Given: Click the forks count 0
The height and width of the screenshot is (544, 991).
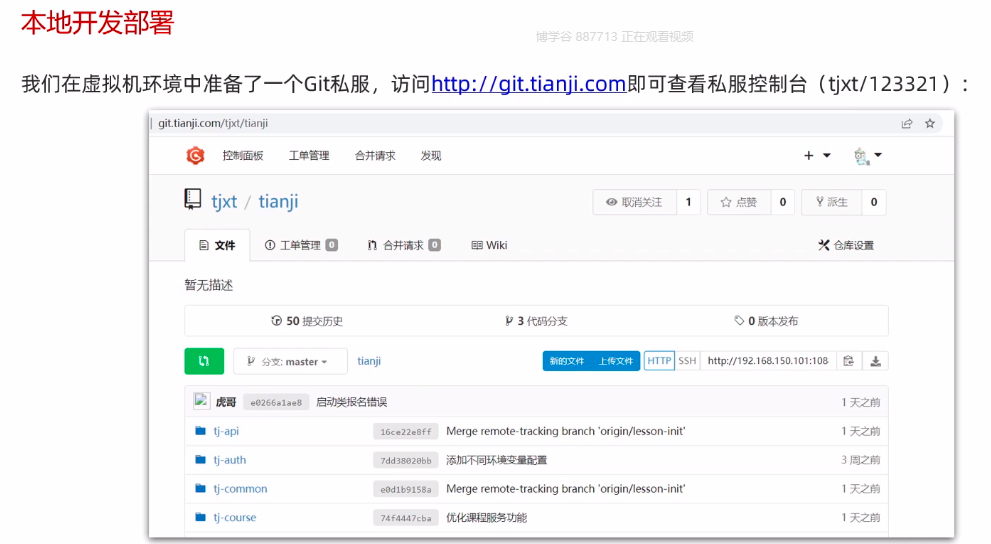Looking at the screenshot, I should (874, 202).
